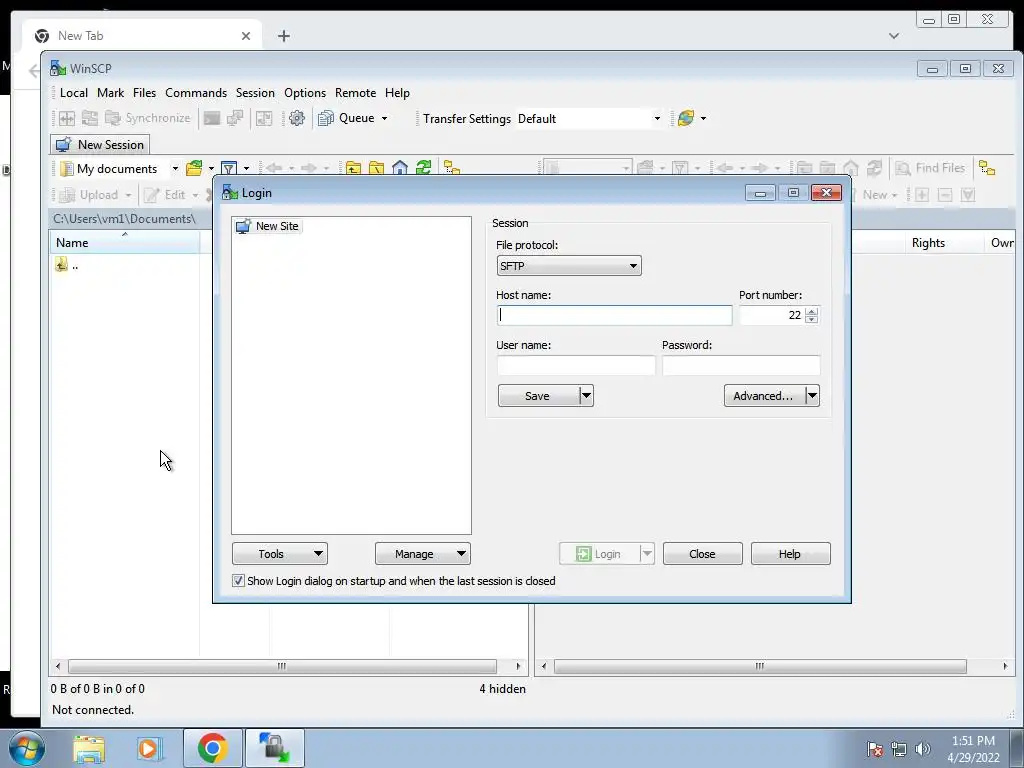Toggle remote directory tree icon

[987, 168]
